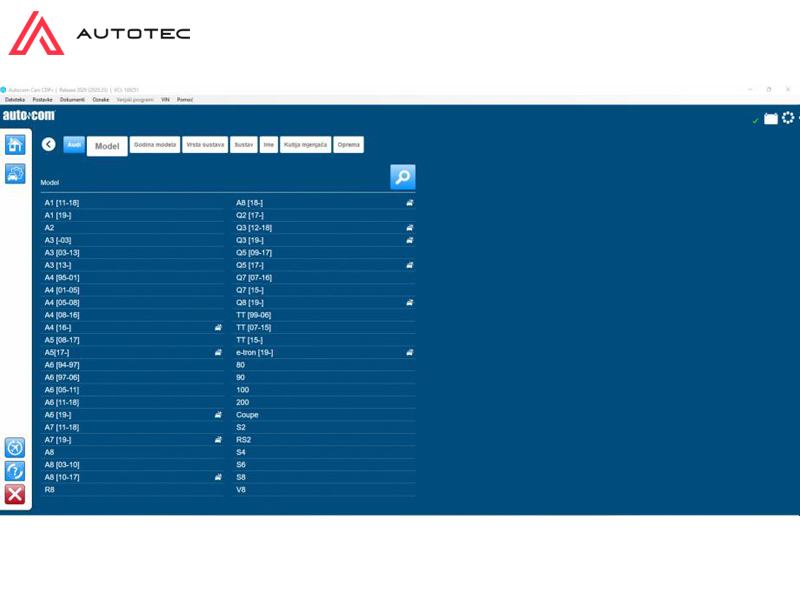Click the battery voltage icon at top right
The height and width of the screenshot is (600, 800).
point(770,118)
